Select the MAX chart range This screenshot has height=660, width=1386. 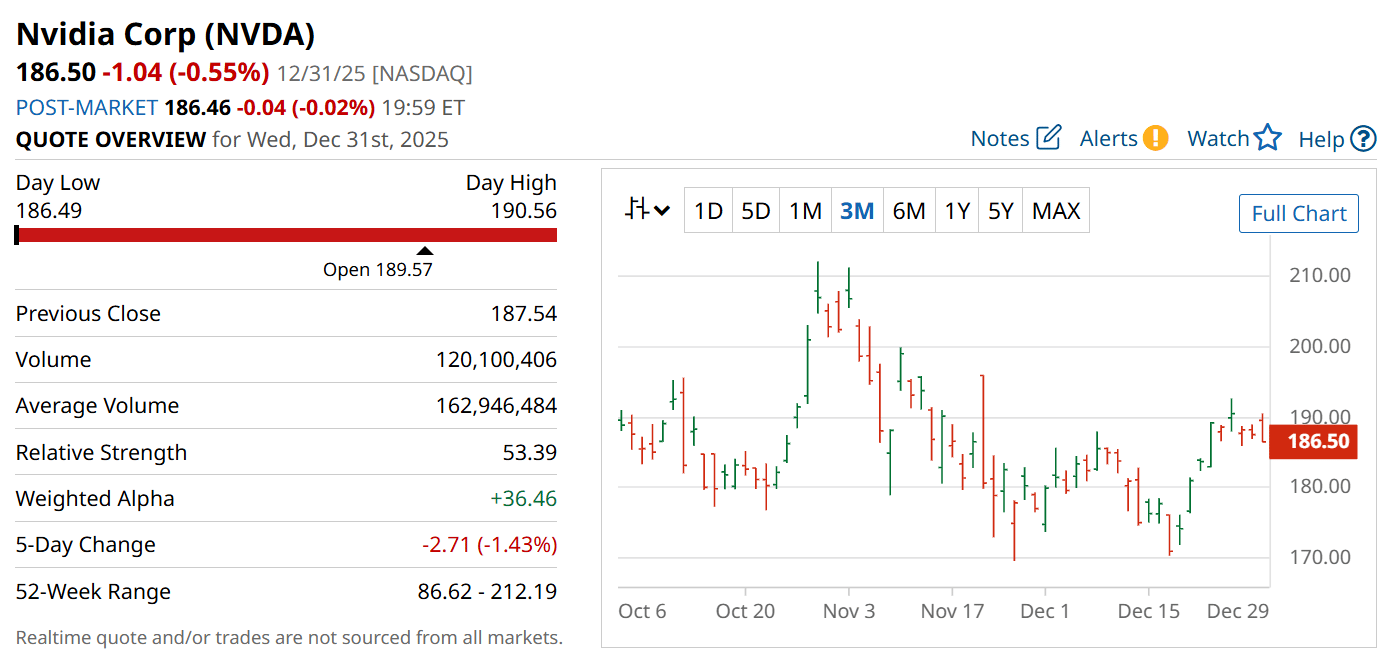1056,211
